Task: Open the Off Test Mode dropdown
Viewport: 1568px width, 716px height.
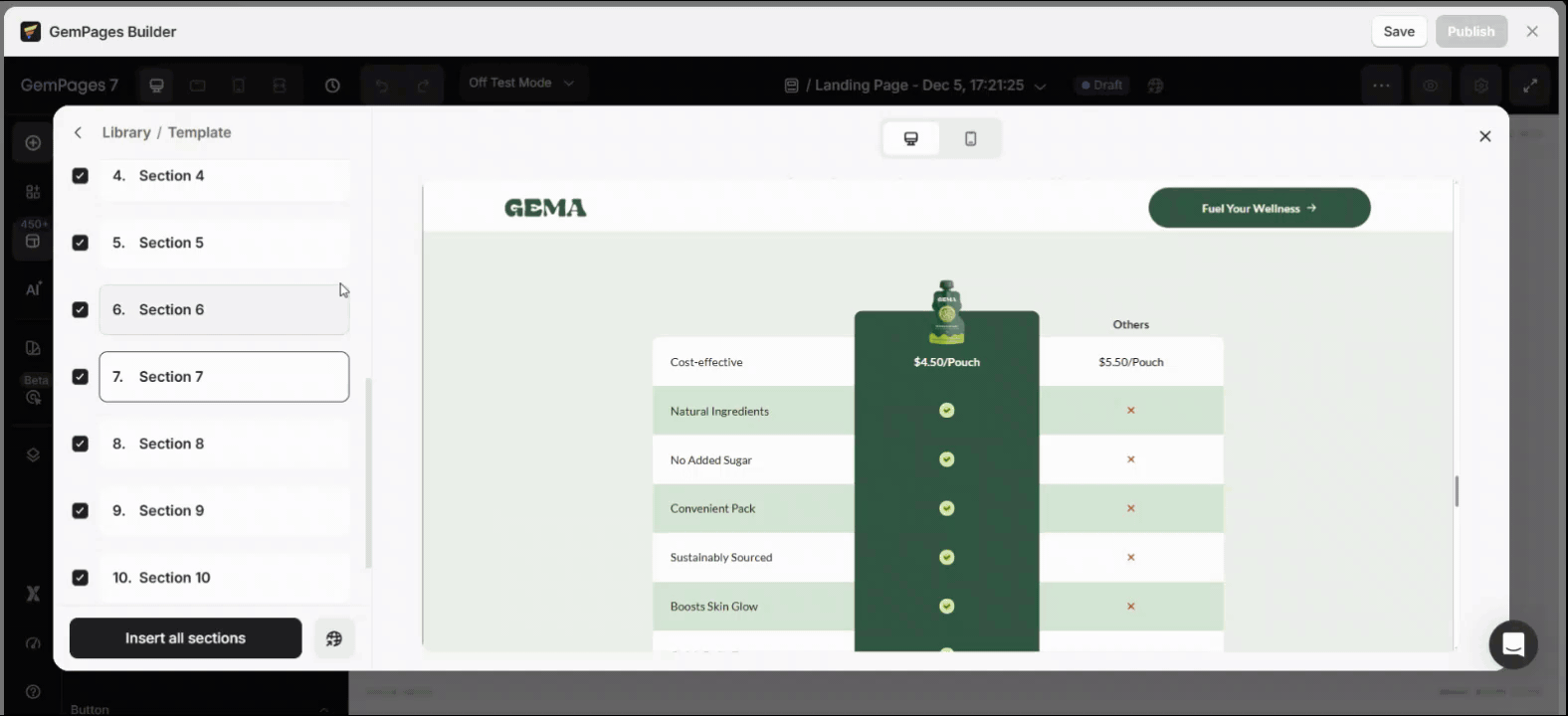Action: (x=522, y=83)
